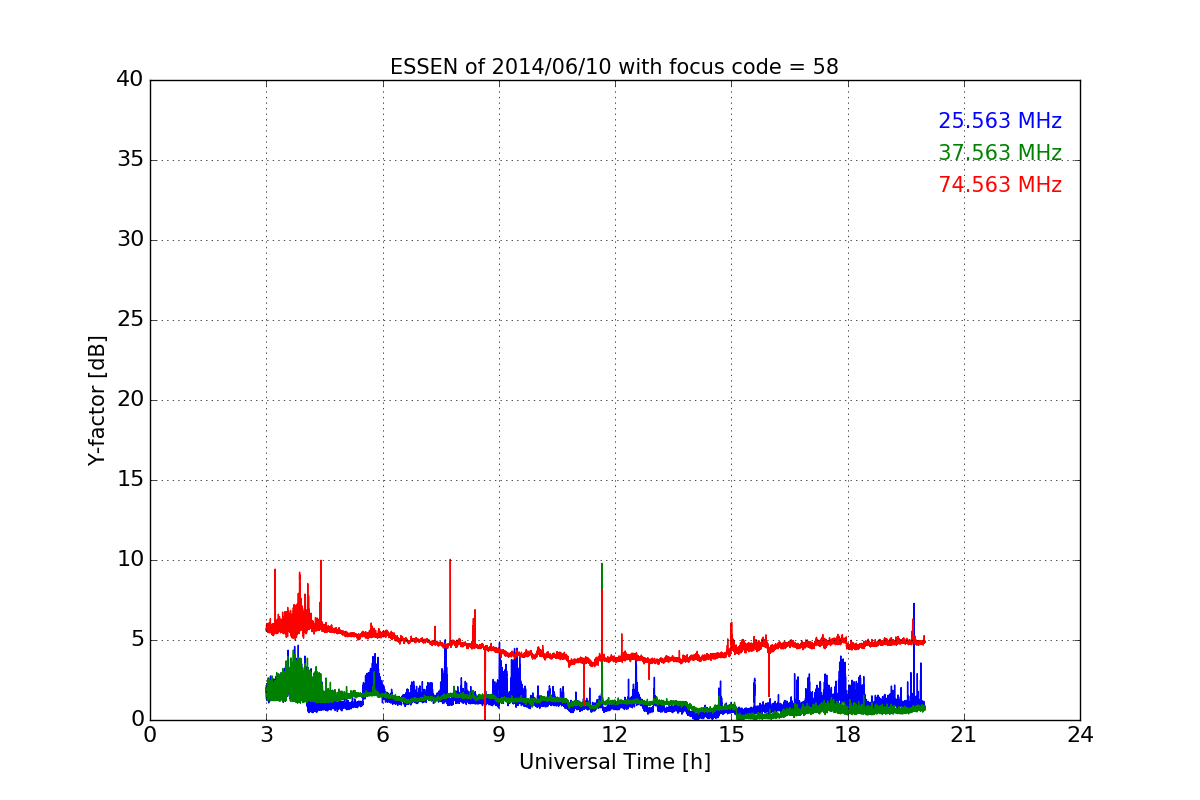Click the 'Y-factor [dB]' axis label
The image size is (1200, 800).
coord(97,400)
